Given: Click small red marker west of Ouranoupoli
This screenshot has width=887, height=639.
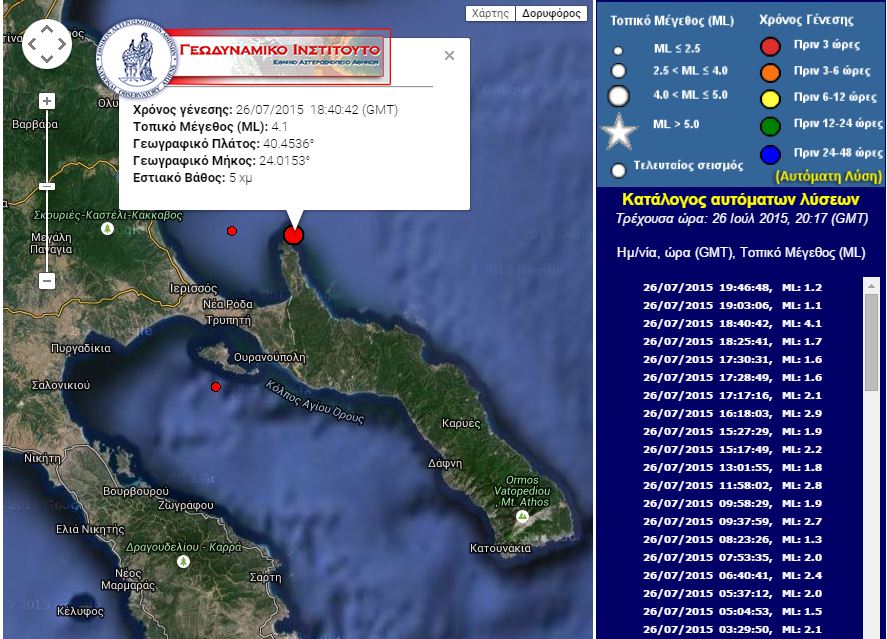Looking at the screenshot, I should click(x=215, y=386).
